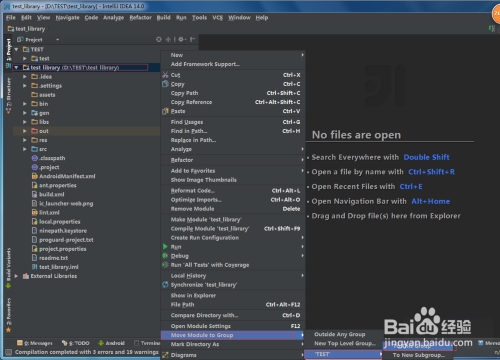Select the out folder
This screenshot has width=500, height=360.
pos(44,131)
